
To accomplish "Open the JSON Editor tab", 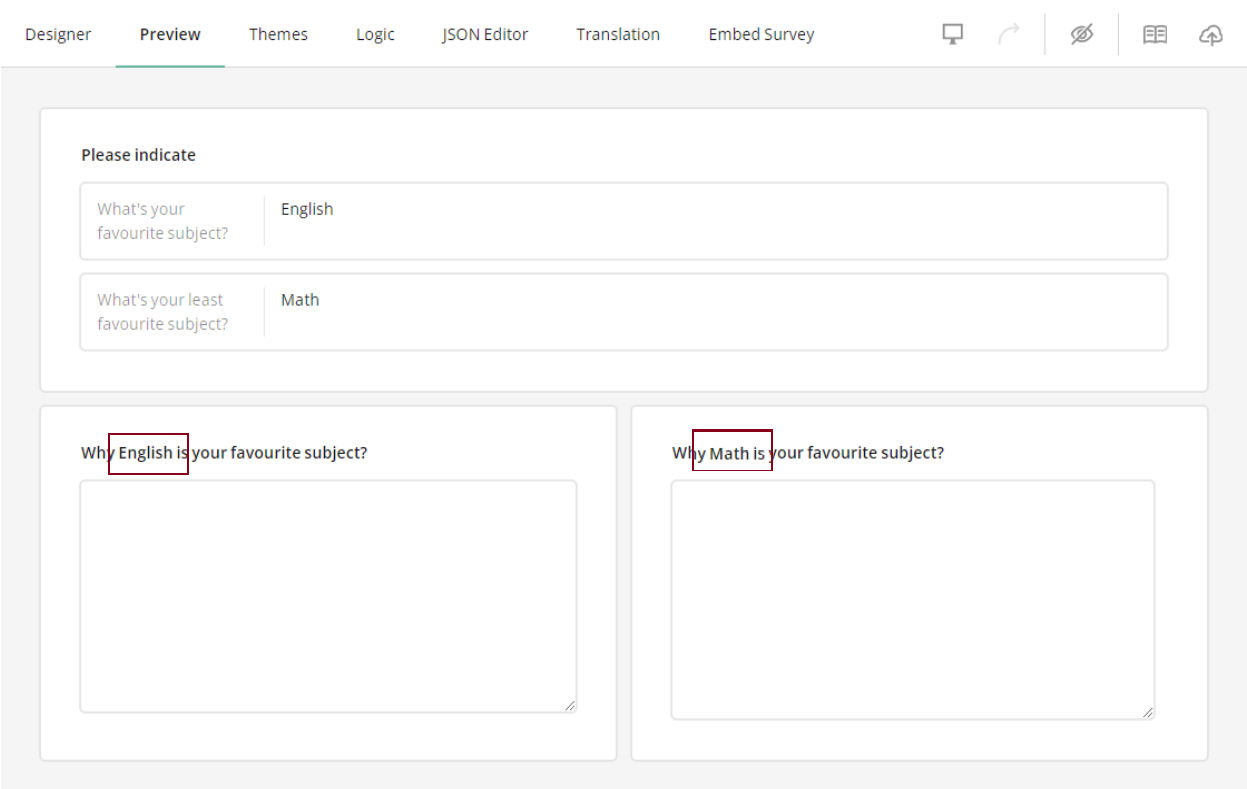I will (484, 33).
